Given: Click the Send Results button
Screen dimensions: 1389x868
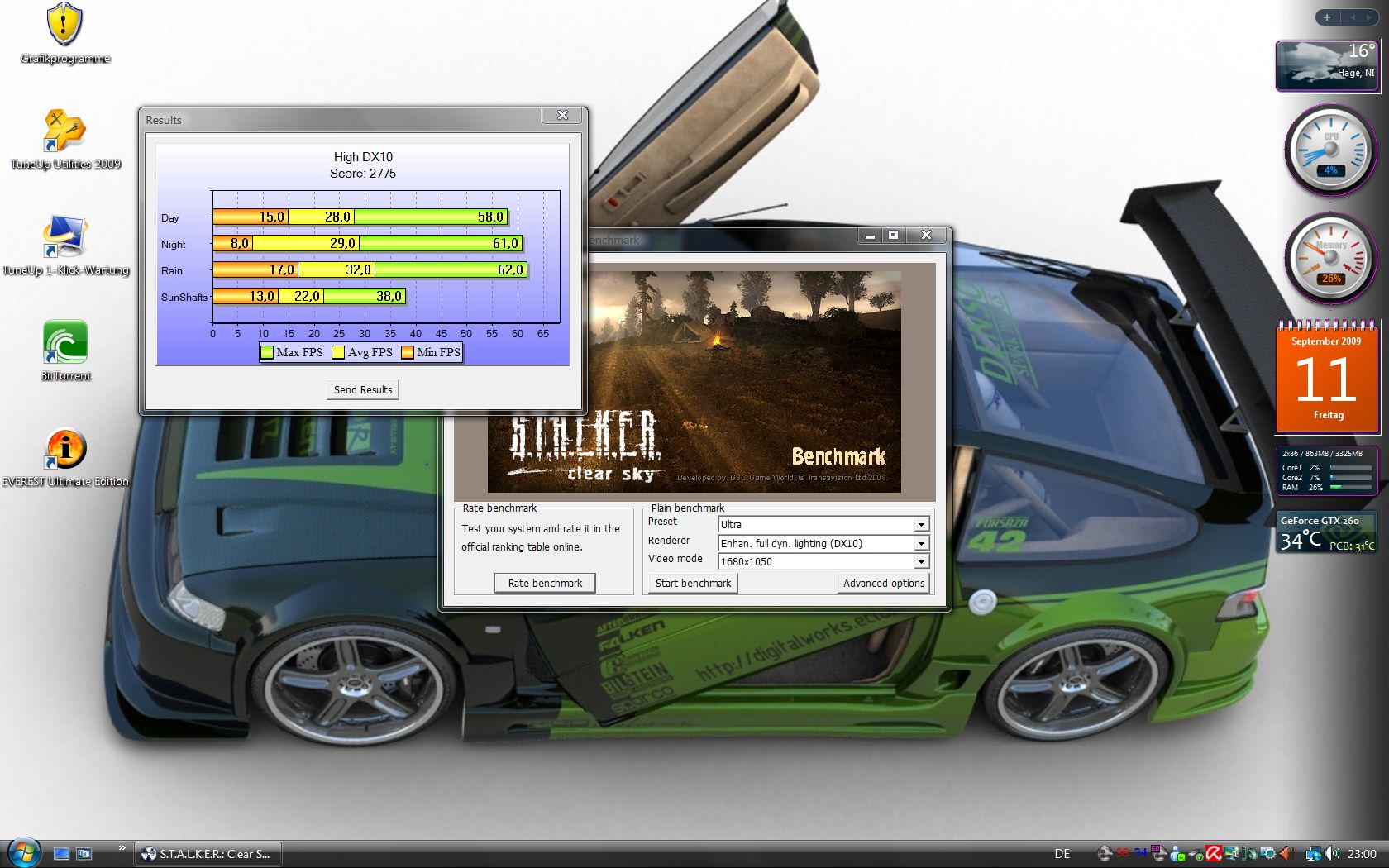Looking at the screenshot, I should click(x=363, y=389).
